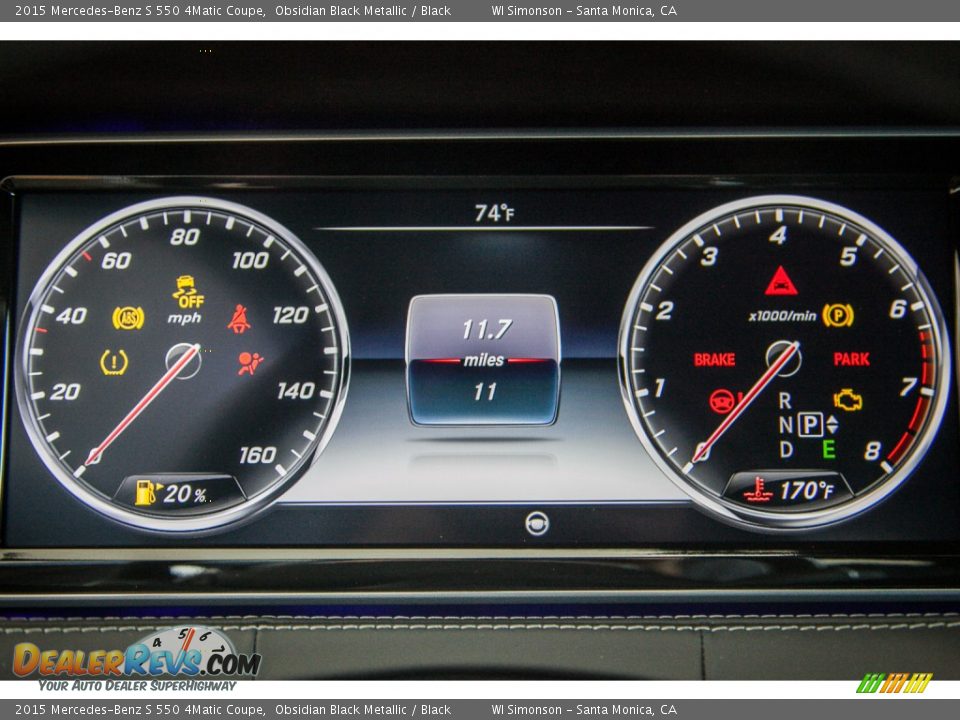The height and width of the screenshot is (720, 960).
Task: Click the up/down arrows beside the P gear
Action: pyautogui.click(x=832, y=424)
